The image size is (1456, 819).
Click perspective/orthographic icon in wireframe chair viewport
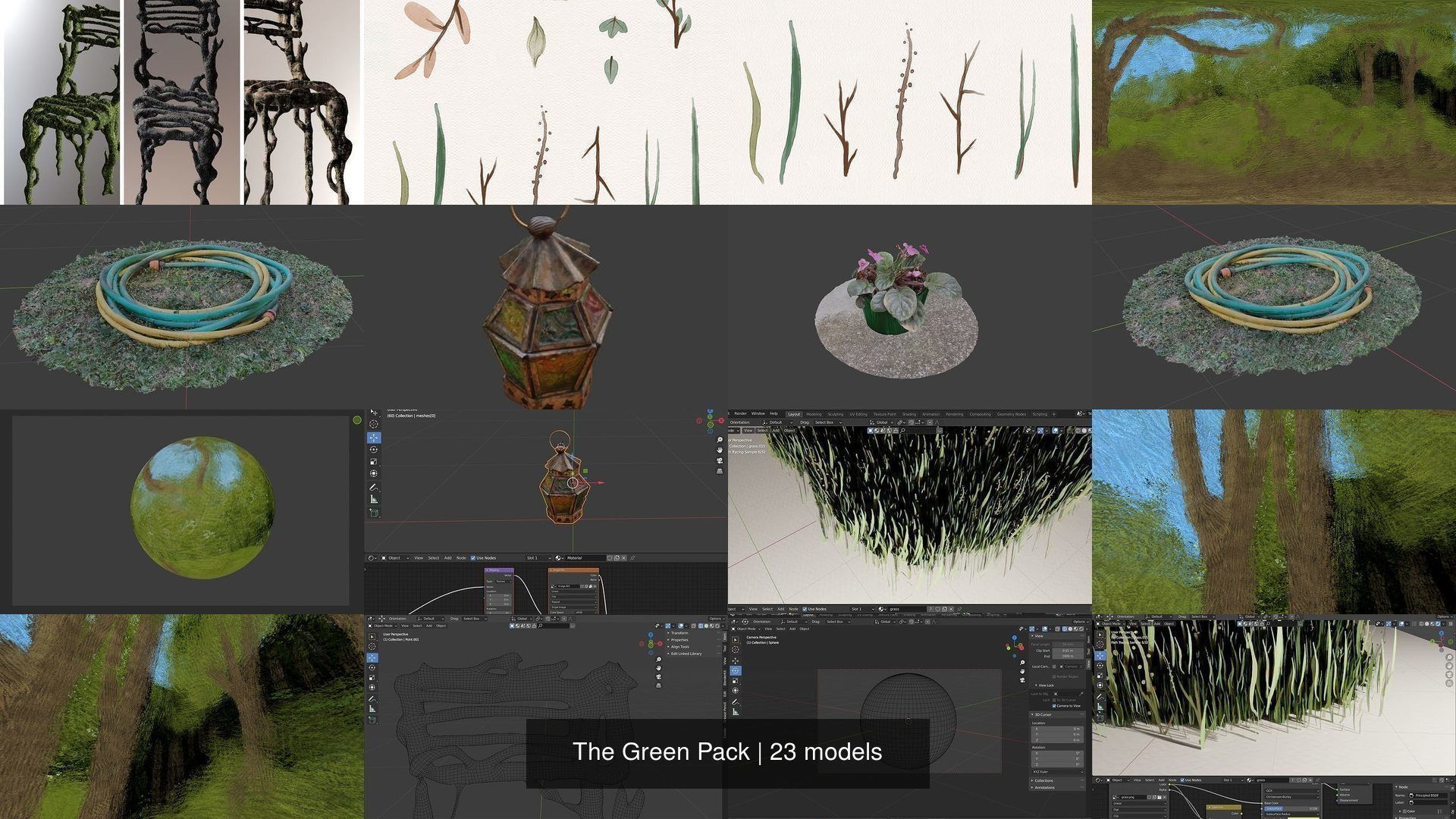(658, 686)
